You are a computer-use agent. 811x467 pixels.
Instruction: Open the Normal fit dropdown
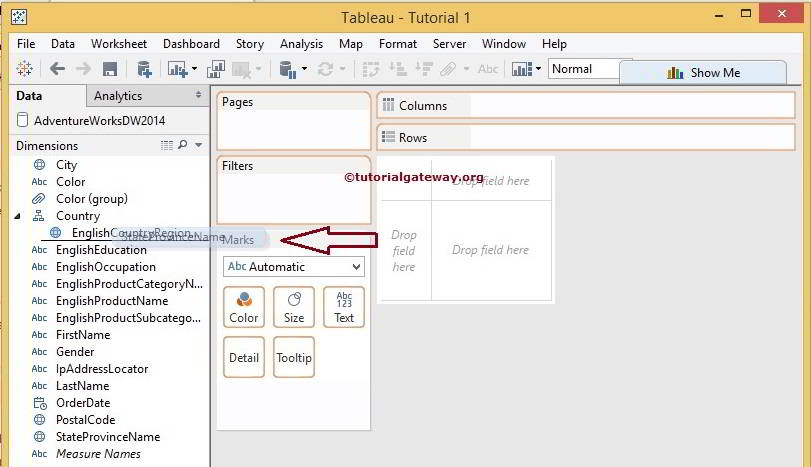[x=584, y=69]
